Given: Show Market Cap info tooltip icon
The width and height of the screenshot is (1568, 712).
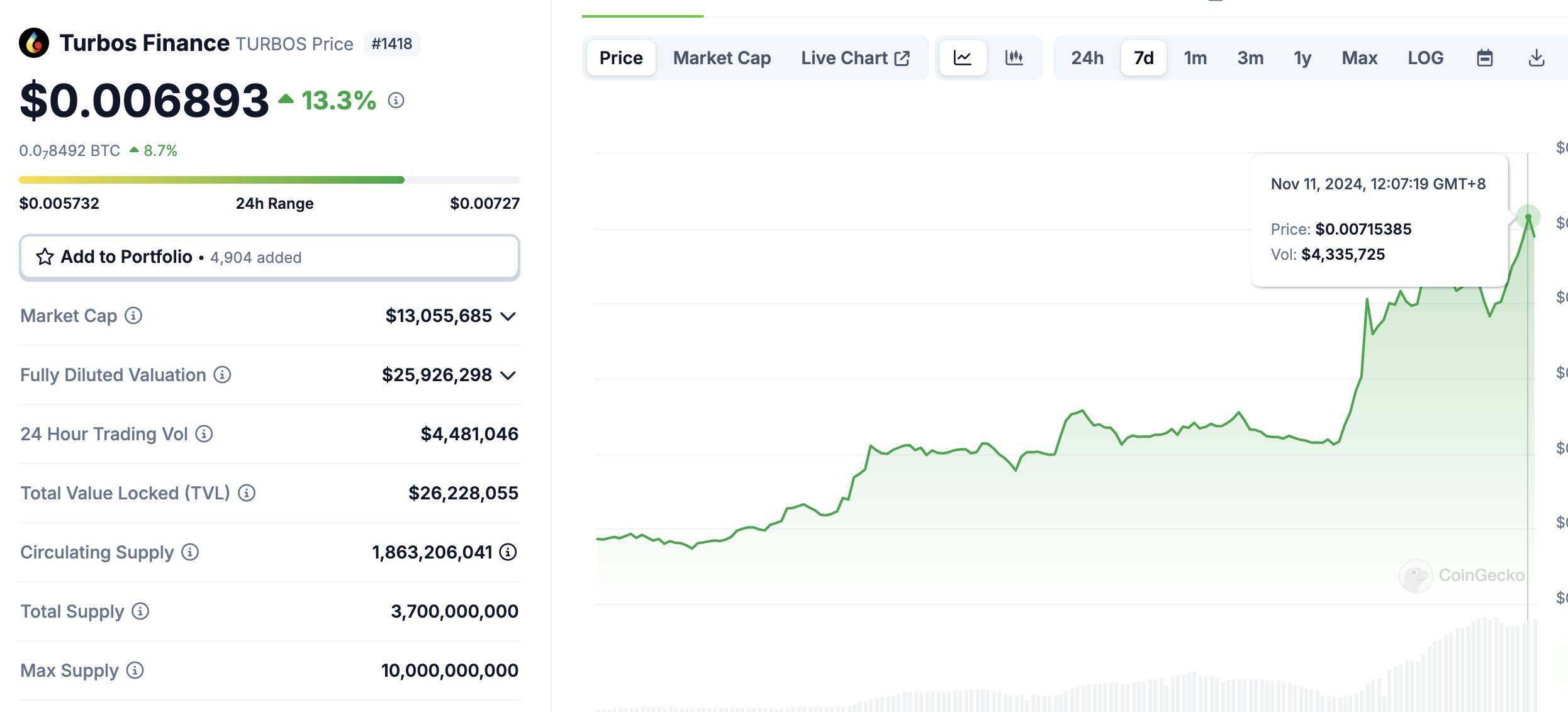Looking at the screenshot, I should (x=133, y=315).
